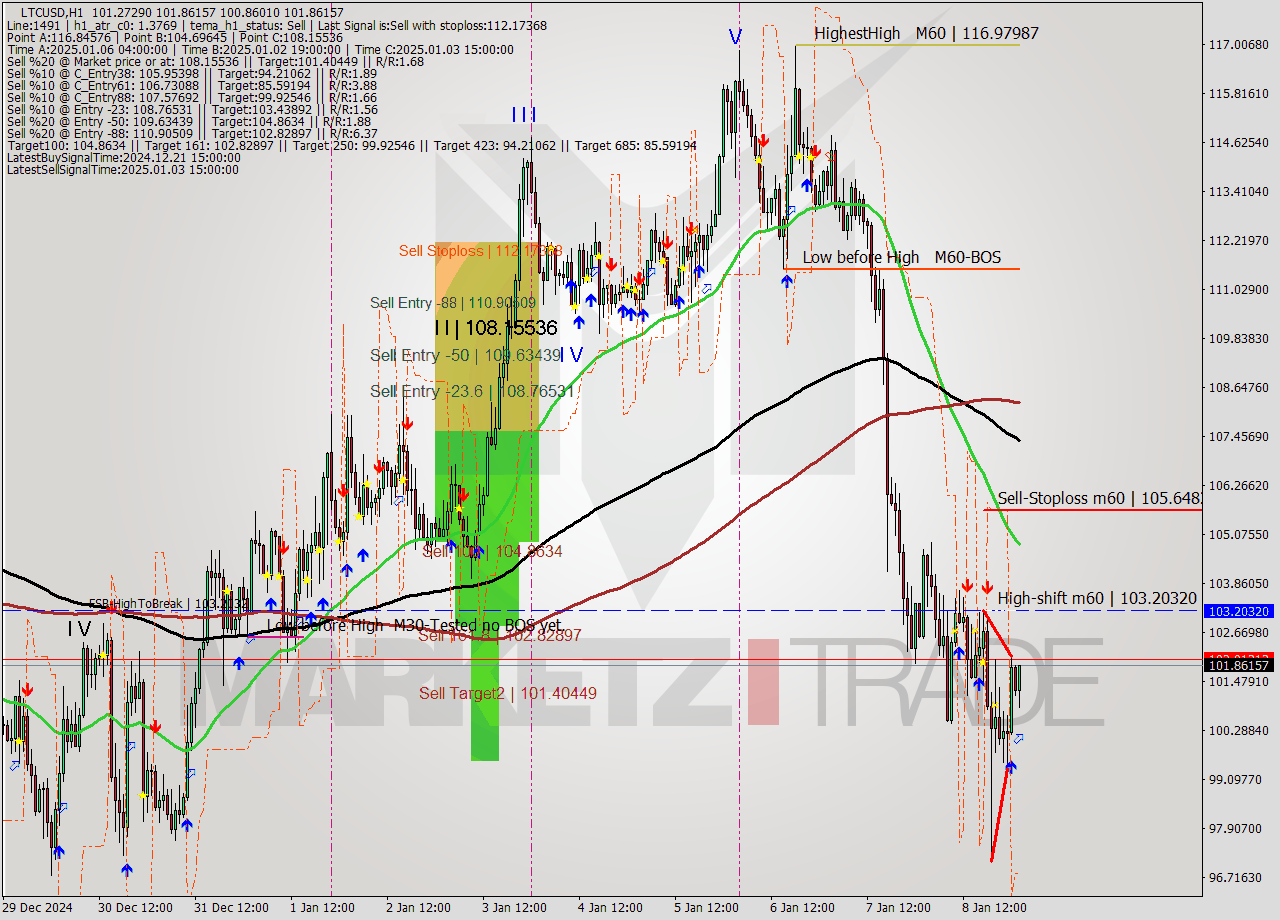Select the Sell Entry -88 label
Screen dimensions: 1280x920
(x=453, y=302)
